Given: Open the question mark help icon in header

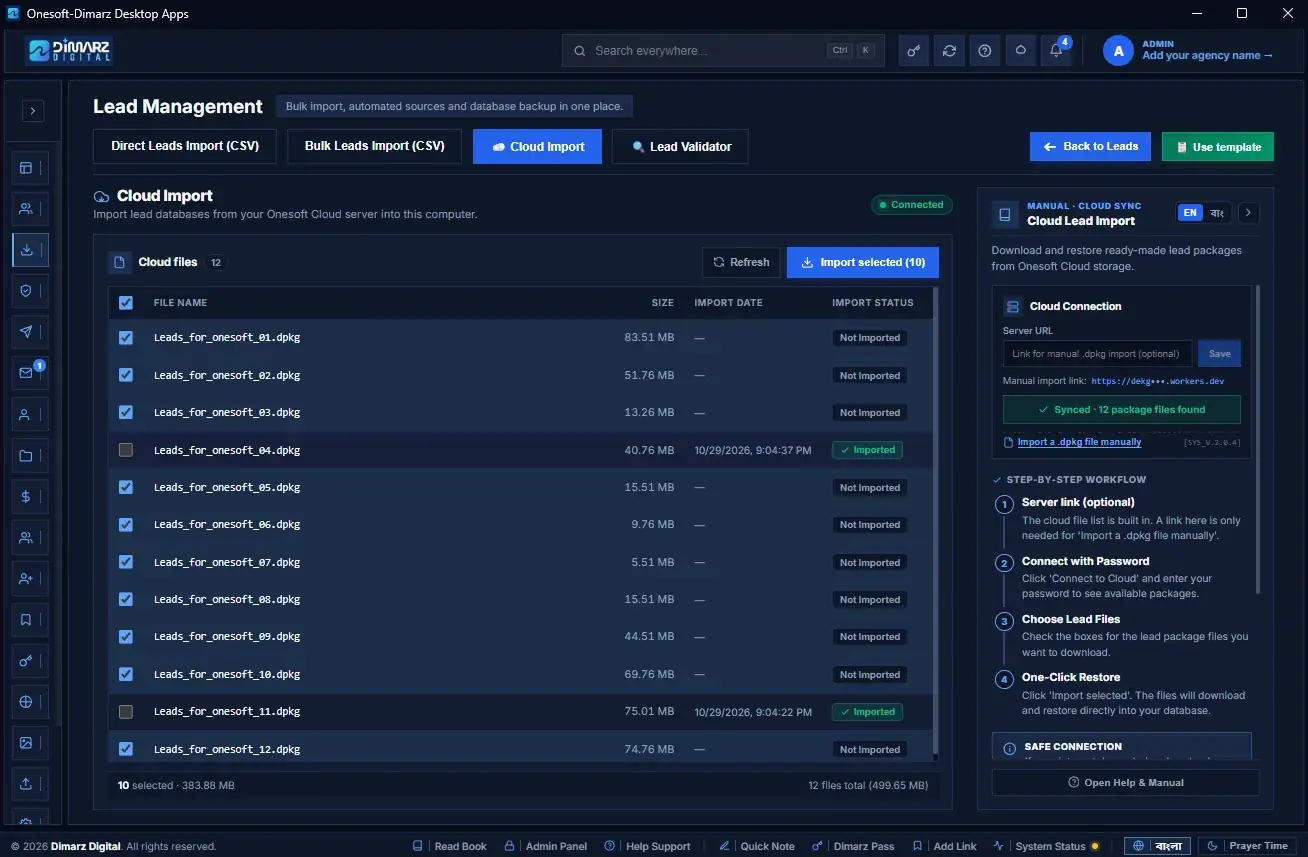Looking at the screenshot, I should (985, 51).
